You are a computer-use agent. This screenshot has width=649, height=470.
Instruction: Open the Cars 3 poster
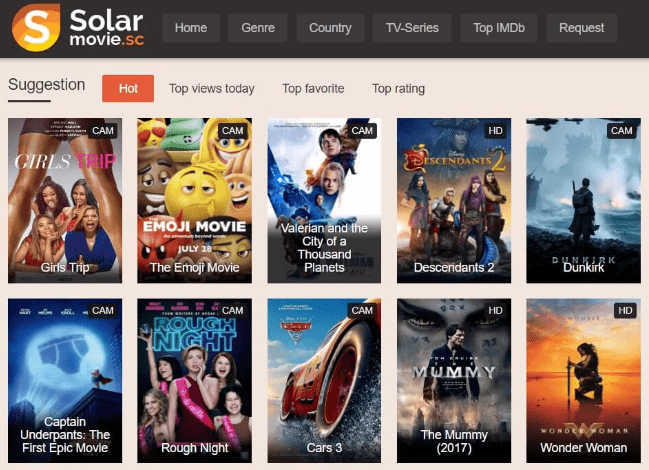[x=324, y=380]
